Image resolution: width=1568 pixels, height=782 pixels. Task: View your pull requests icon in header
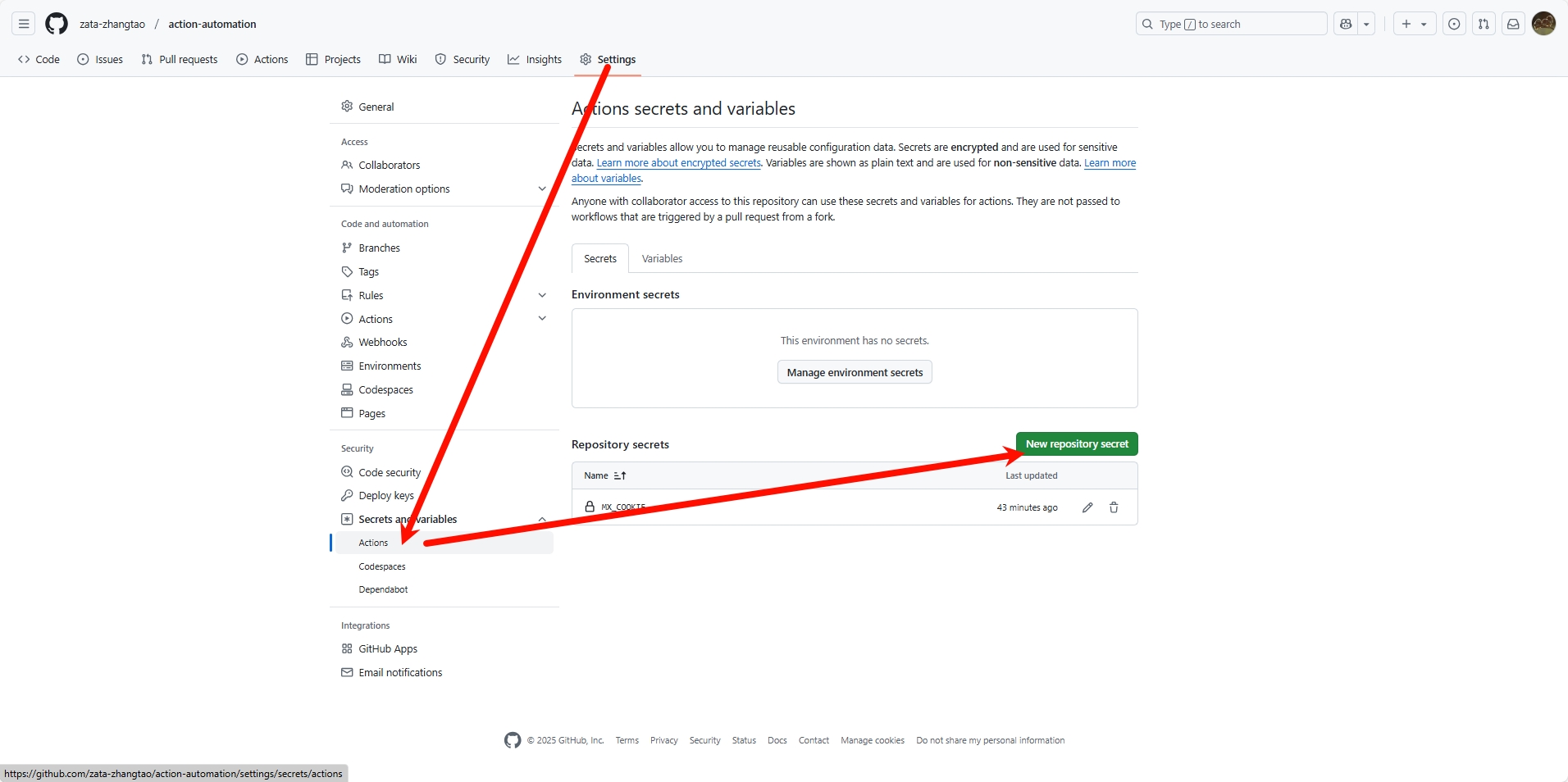click(1484, 24)
